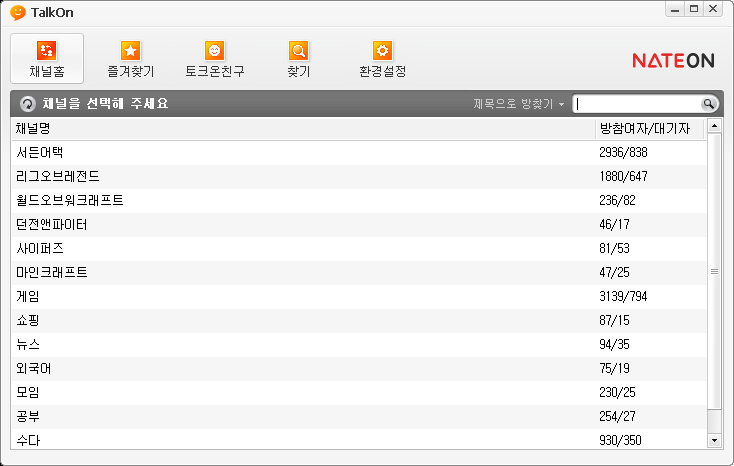Click the TalkOn smiley app icon
Image resolution: width=734 pixels, height=466 pixels.
pos(18,12)
